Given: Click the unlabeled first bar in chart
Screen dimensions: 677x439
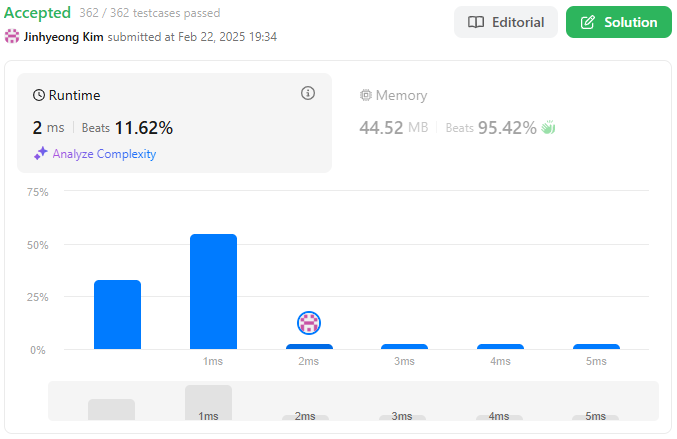Looking at the screenshot, I should click(117, 315).
